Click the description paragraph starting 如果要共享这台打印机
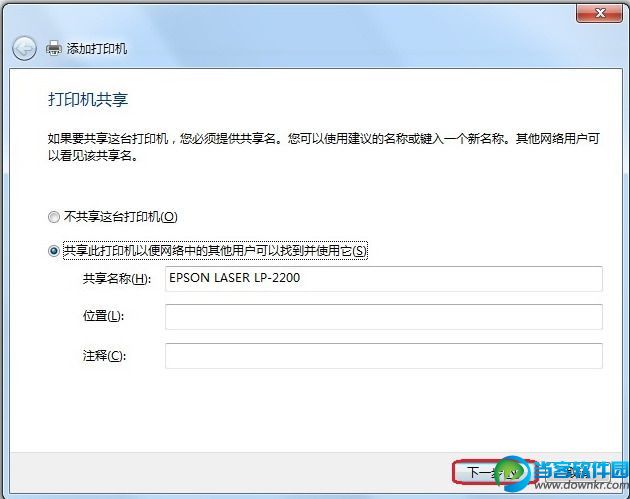630x499 pixels. click(323, 147)
